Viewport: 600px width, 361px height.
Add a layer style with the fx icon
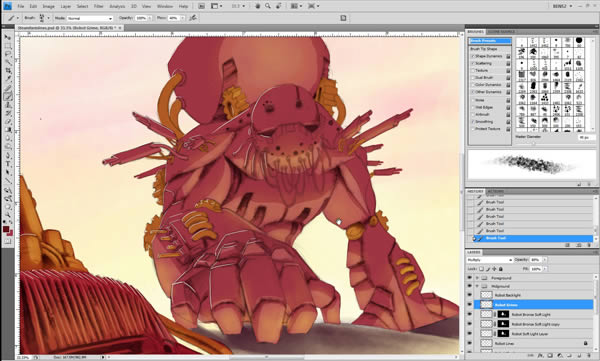tap(541, 356)
